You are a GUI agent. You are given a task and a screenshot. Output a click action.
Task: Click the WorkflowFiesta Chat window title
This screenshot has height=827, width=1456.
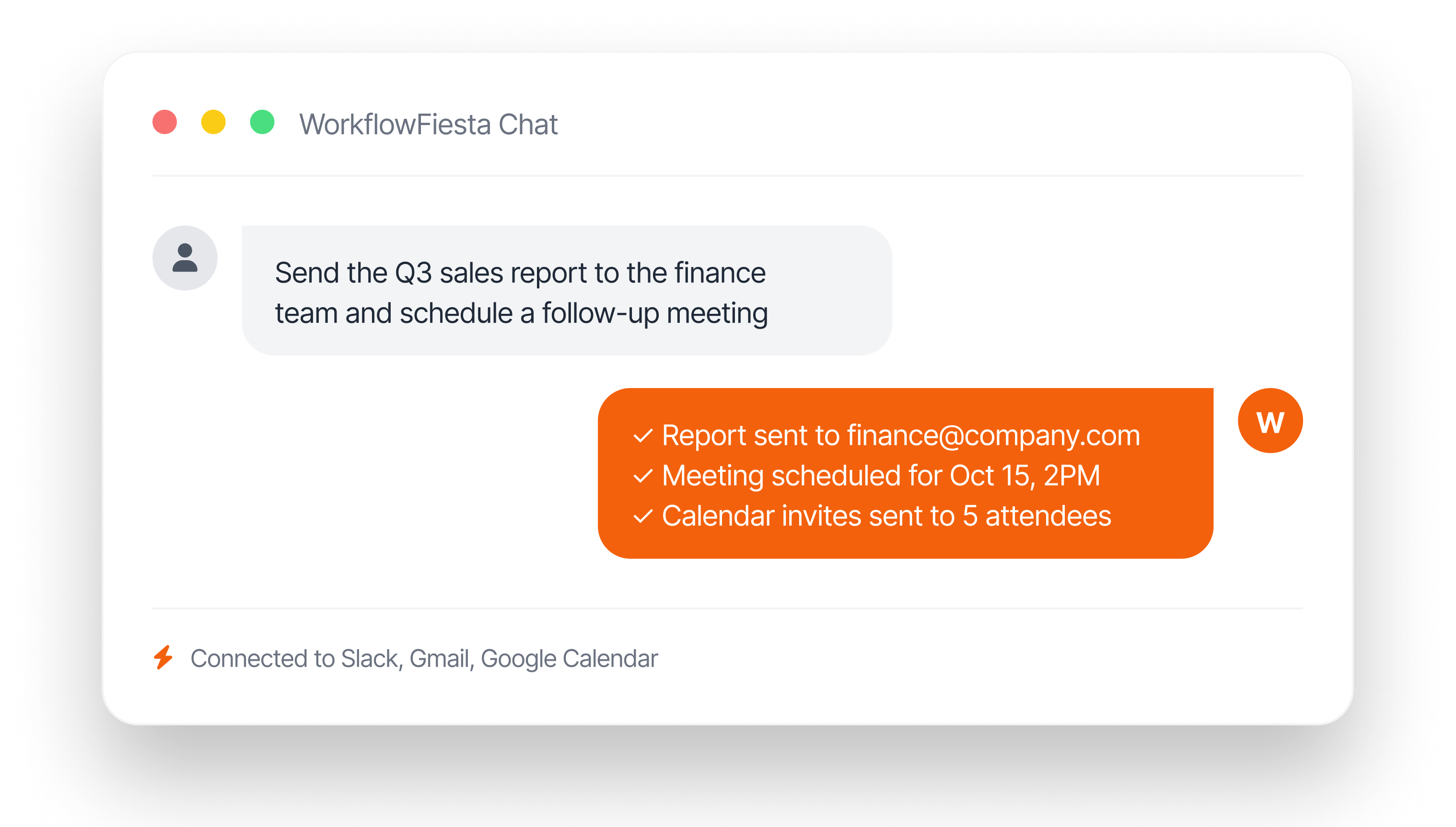pyautogui.click(x=429, y=125)
